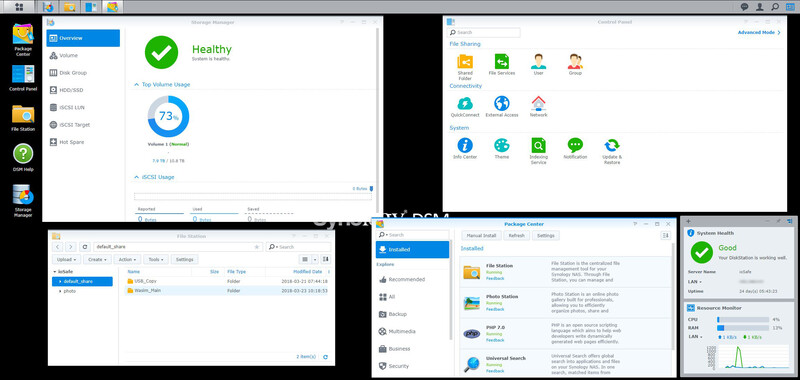The image size is (800, 380).
Task: Click the taskbar search magnifier icon
Action: coord(775,7)
